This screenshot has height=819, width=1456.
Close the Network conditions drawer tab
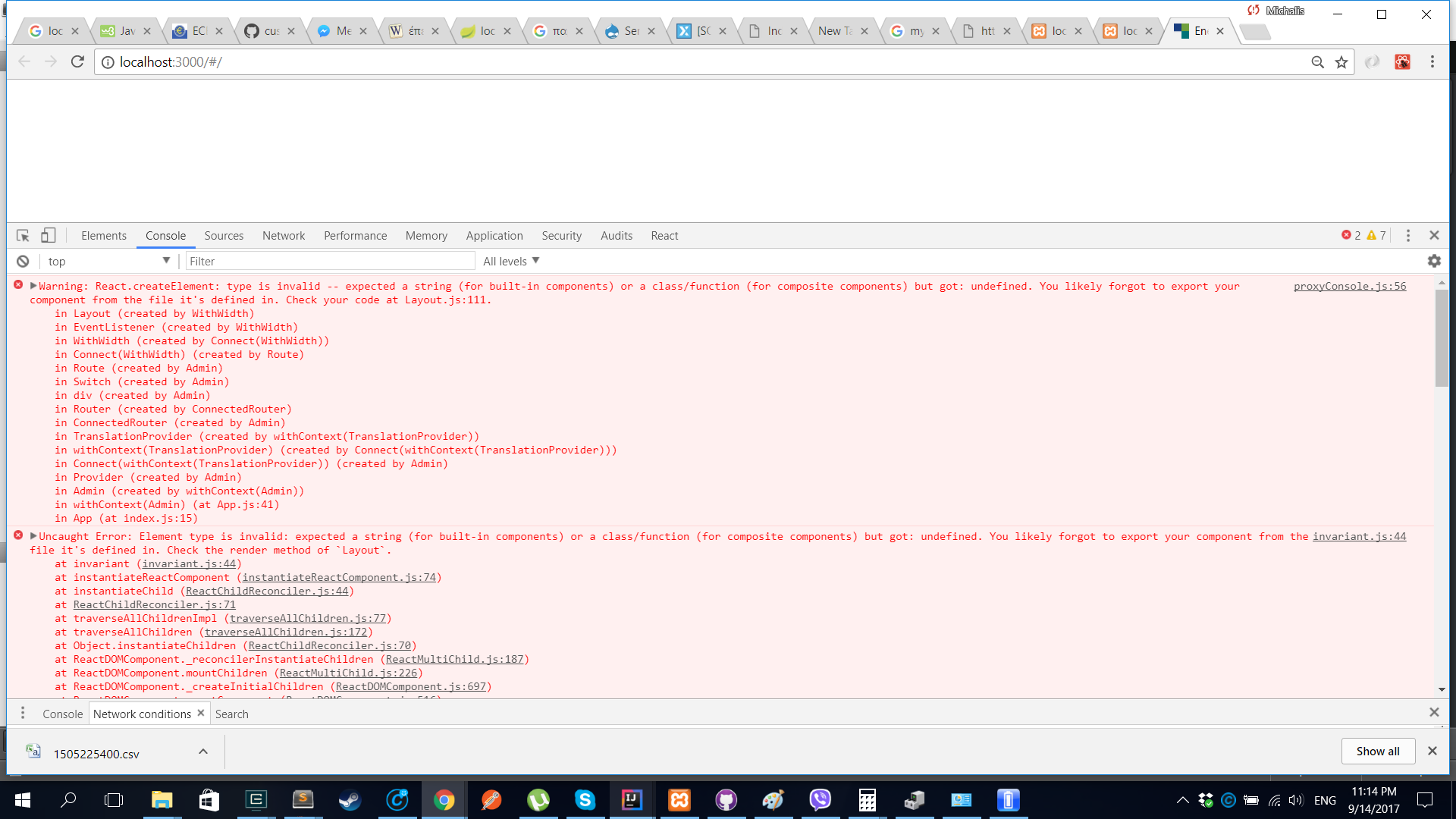click(x=201, y=713)
